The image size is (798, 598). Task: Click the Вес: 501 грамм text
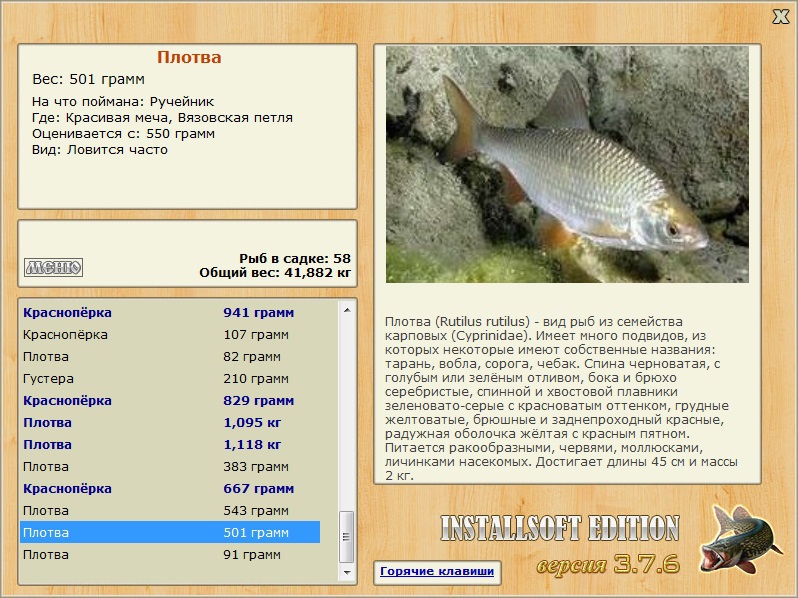[x=89, y=79]
